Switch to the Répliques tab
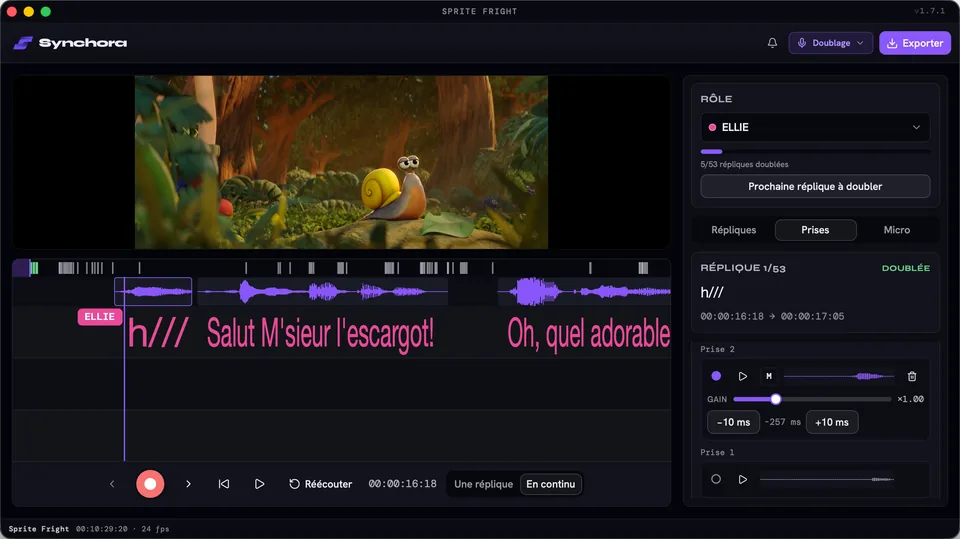960x539 pixels. [x=733, y=230]
